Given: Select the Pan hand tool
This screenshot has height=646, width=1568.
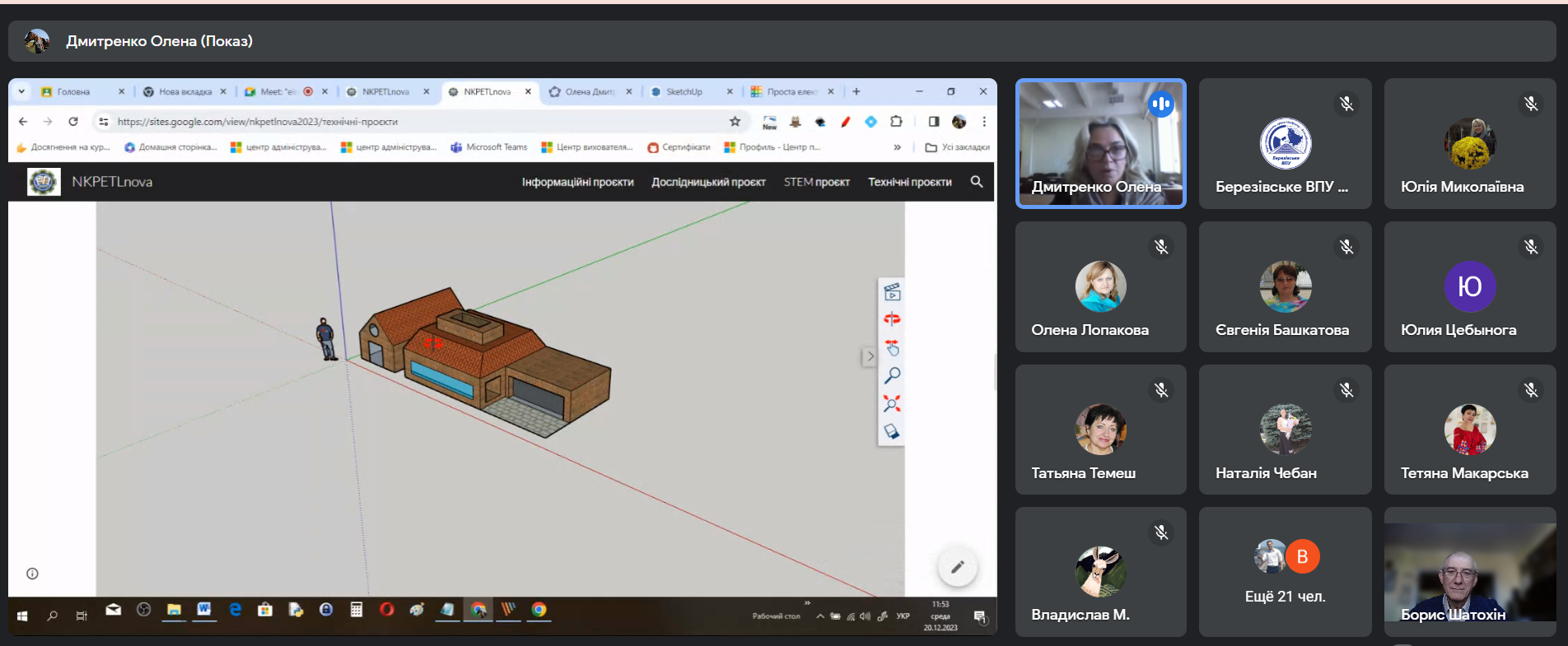Looking at the screenshot, I should [892, 347].
